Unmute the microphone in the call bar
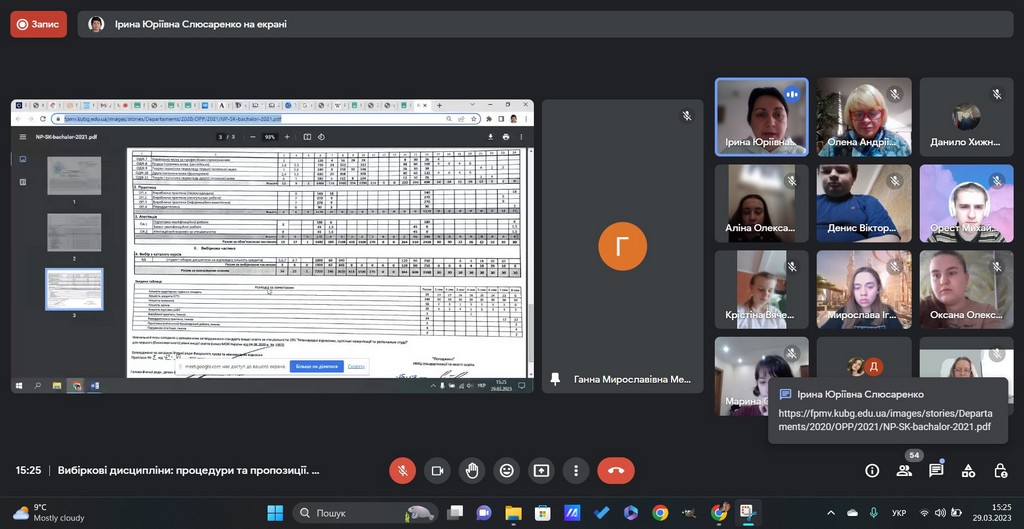The height and width of the screenshot is (529, 1024). (x=402, y=470)
